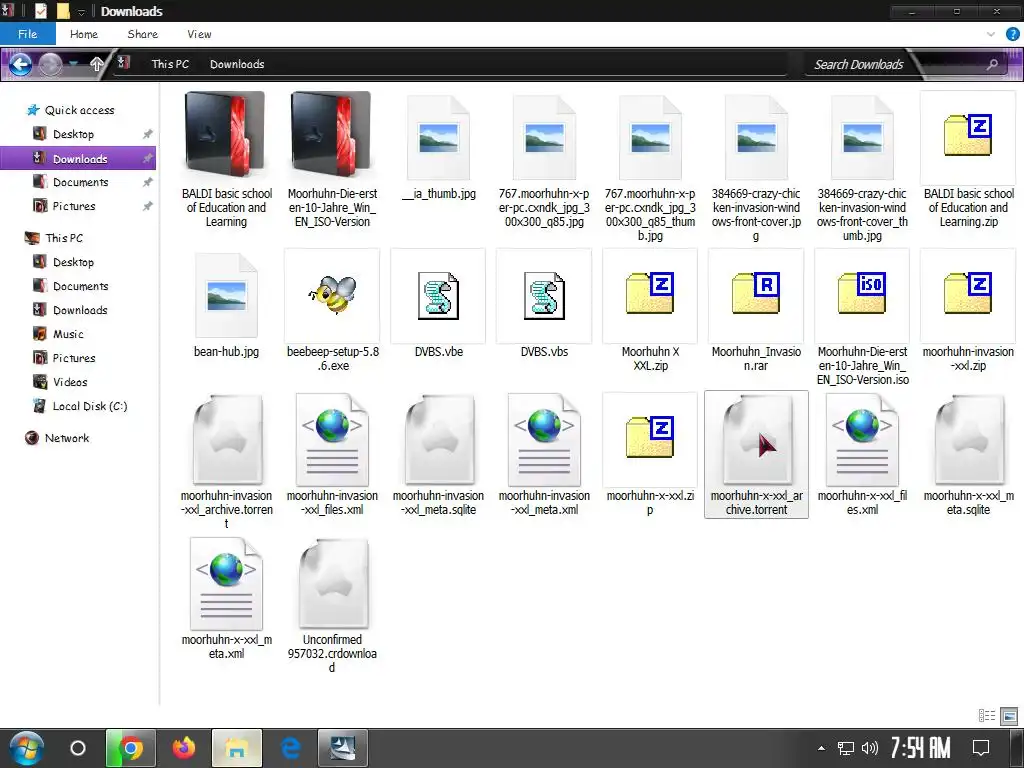This screenshot has height=768, width=1024.
Task: Open the Home ribbon tab
Action: (84, 34)
